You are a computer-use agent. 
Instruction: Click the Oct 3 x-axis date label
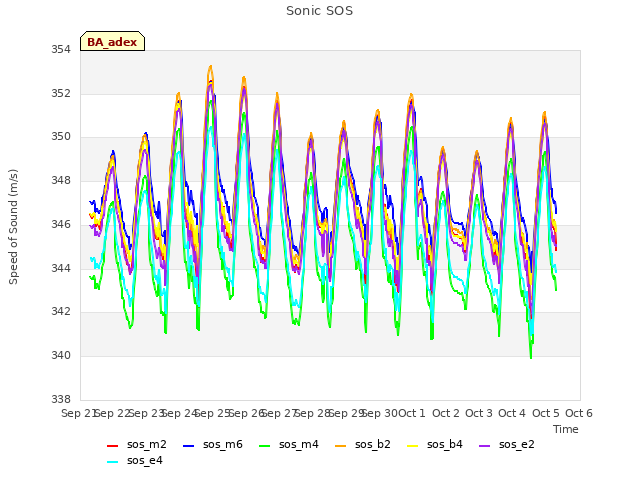[479, 413]
